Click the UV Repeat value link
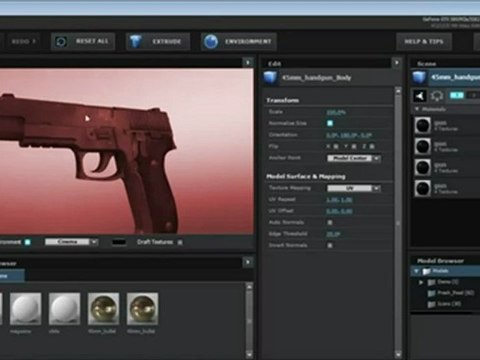 click(339, 200)
